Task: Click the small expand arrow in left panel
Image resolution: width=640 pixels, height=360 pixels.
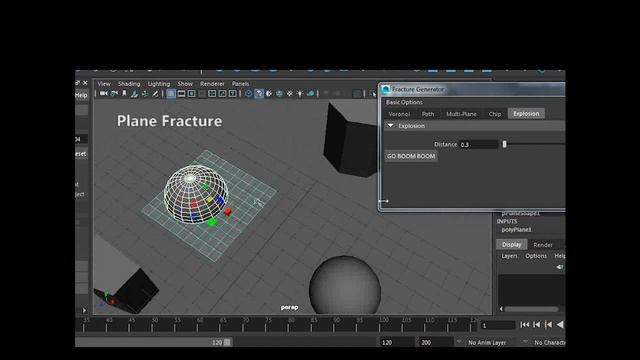Action: (84, 310)
